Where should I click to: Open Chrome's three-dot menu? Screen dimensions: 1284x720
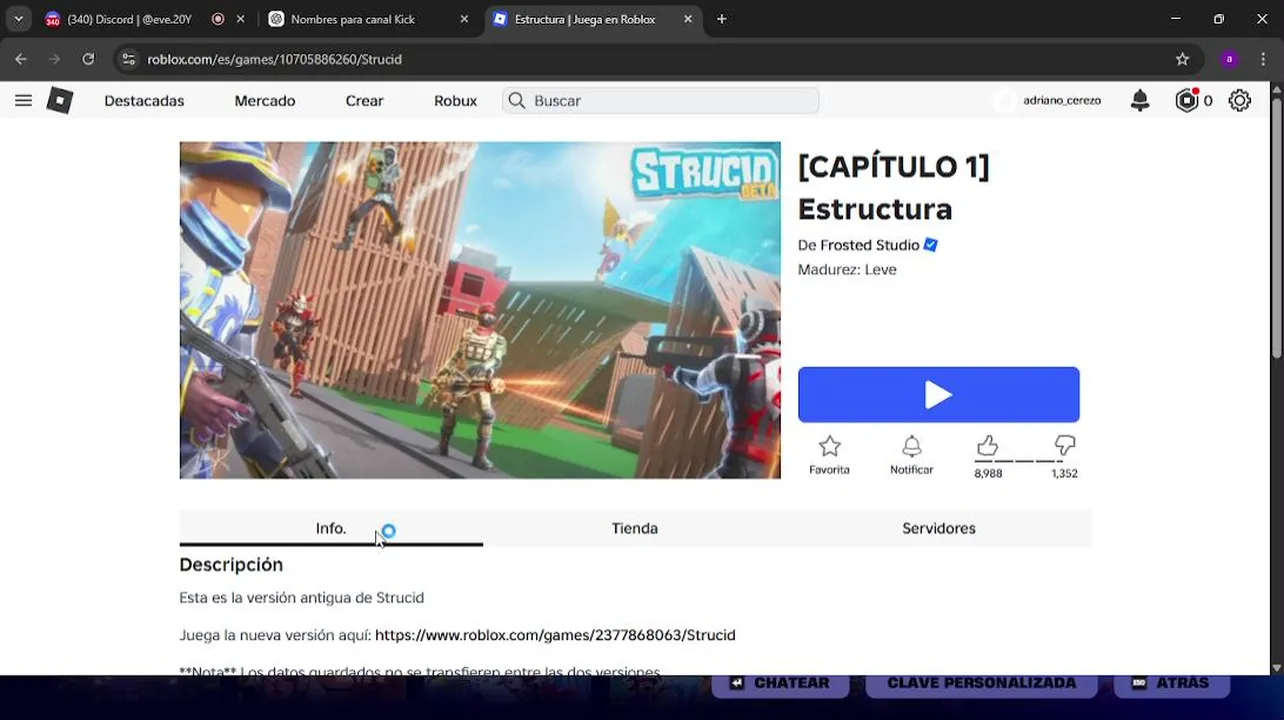[x=1262, y=59]
